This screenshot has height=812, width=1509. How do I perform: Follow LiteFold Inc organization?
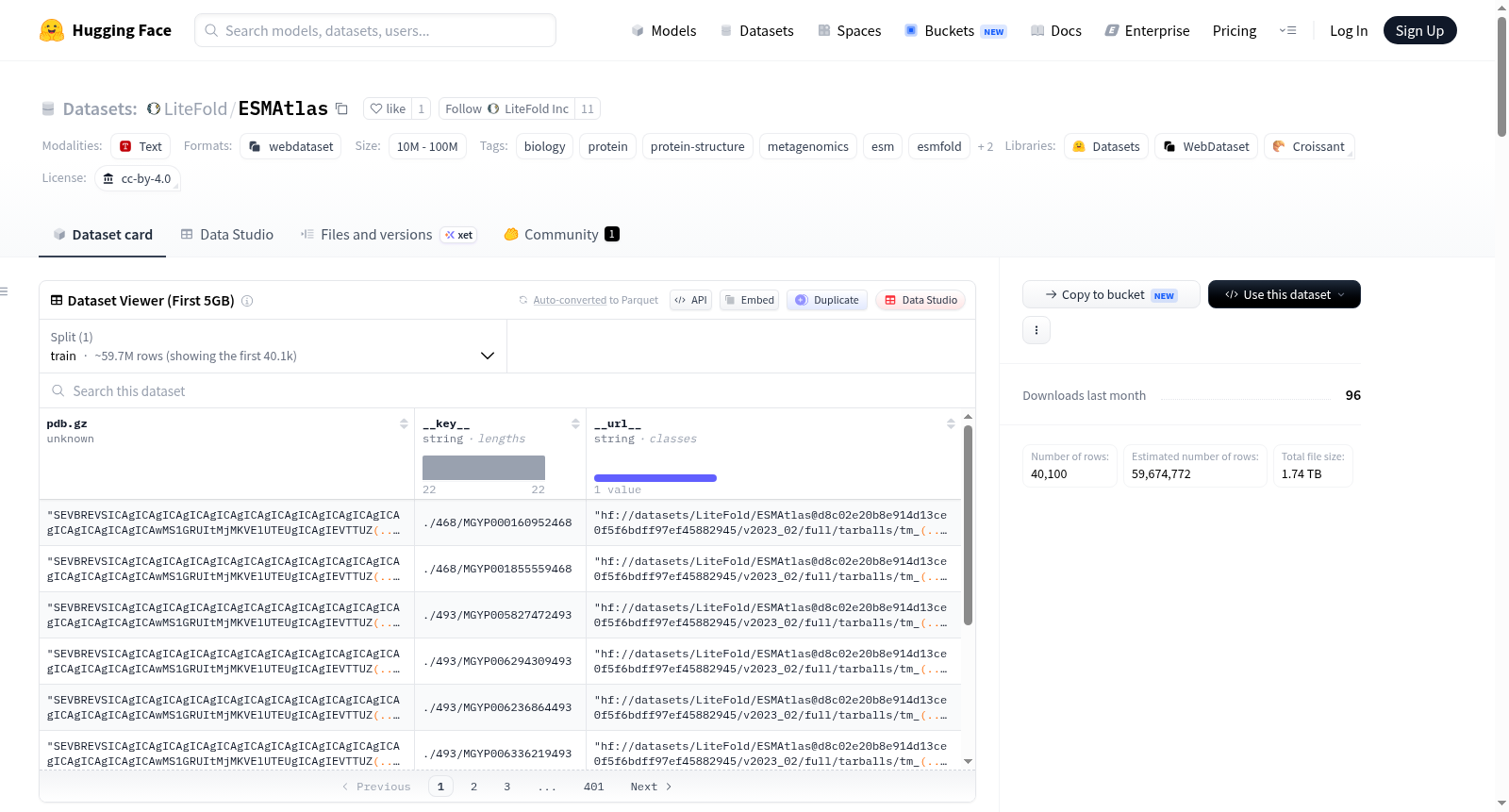(x=506, y=108)
